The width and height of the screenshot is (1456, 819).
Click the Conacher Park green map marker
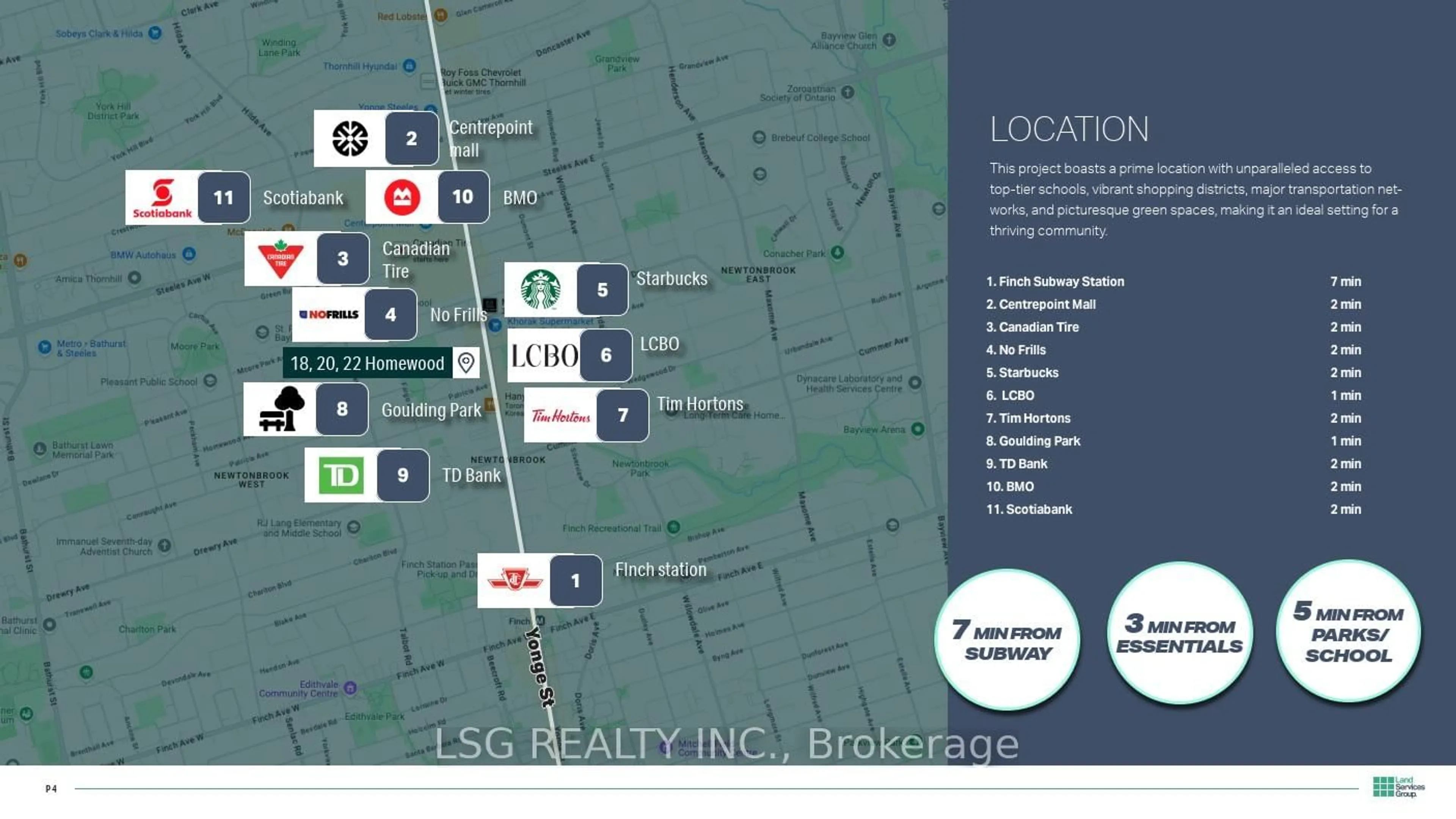838,253
